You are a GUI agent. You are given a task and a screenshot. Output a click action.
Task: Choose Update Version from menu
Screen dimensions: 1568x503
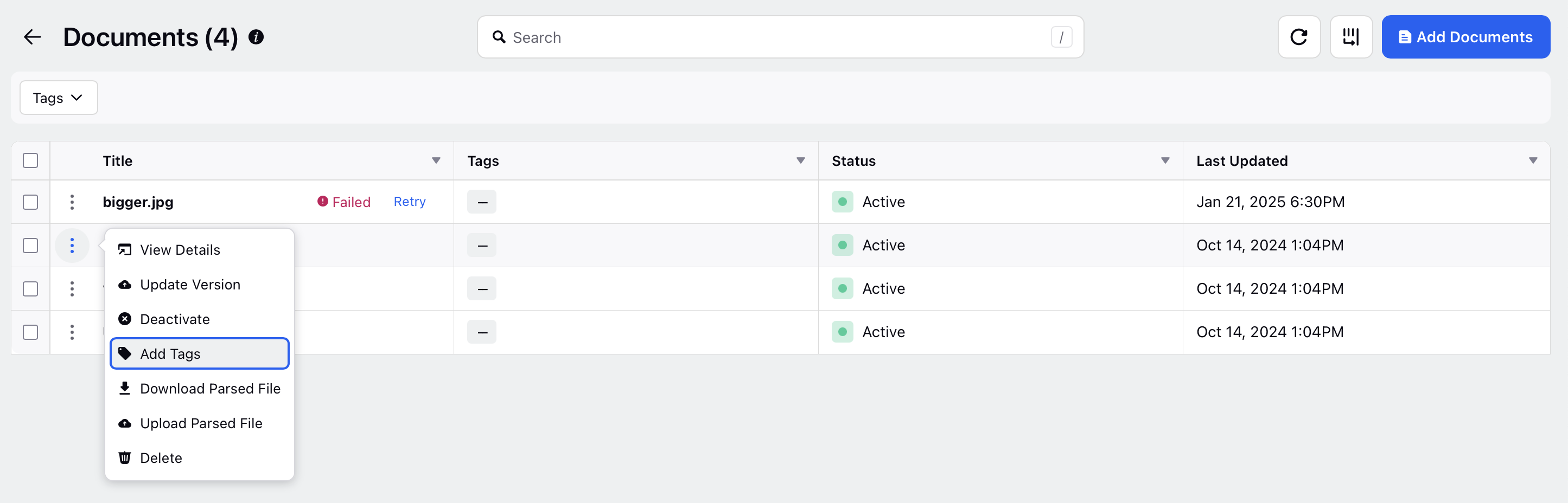pyautogui.click(x=199, y=284)
